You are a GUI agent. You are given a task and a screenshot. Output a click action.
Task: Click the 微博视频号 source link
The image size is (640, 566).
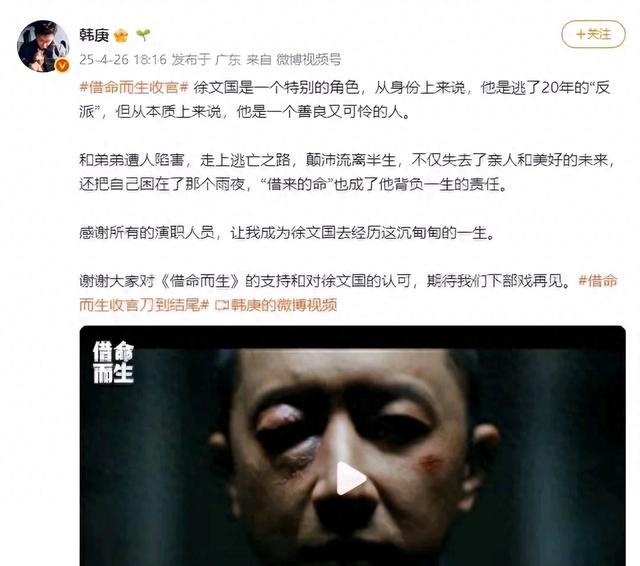(309, 60)
